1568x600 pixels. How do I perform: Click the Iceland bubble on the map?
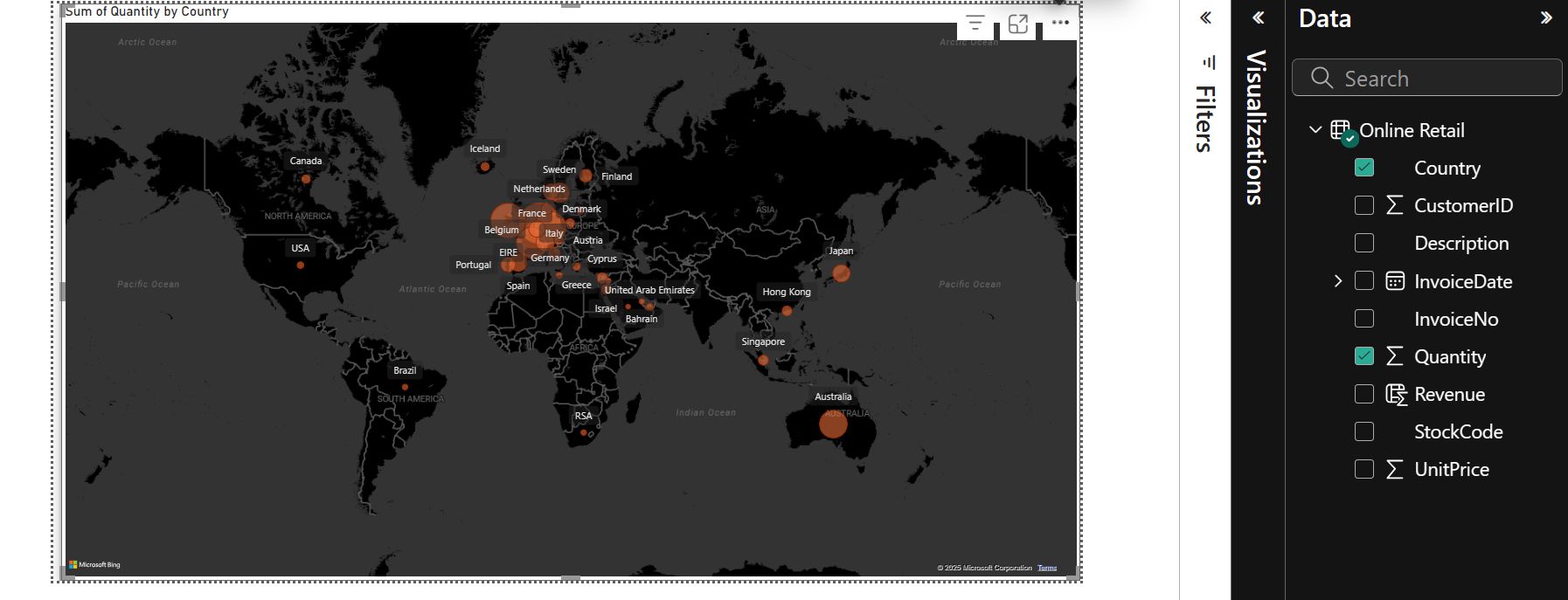[x=485, y=166]
